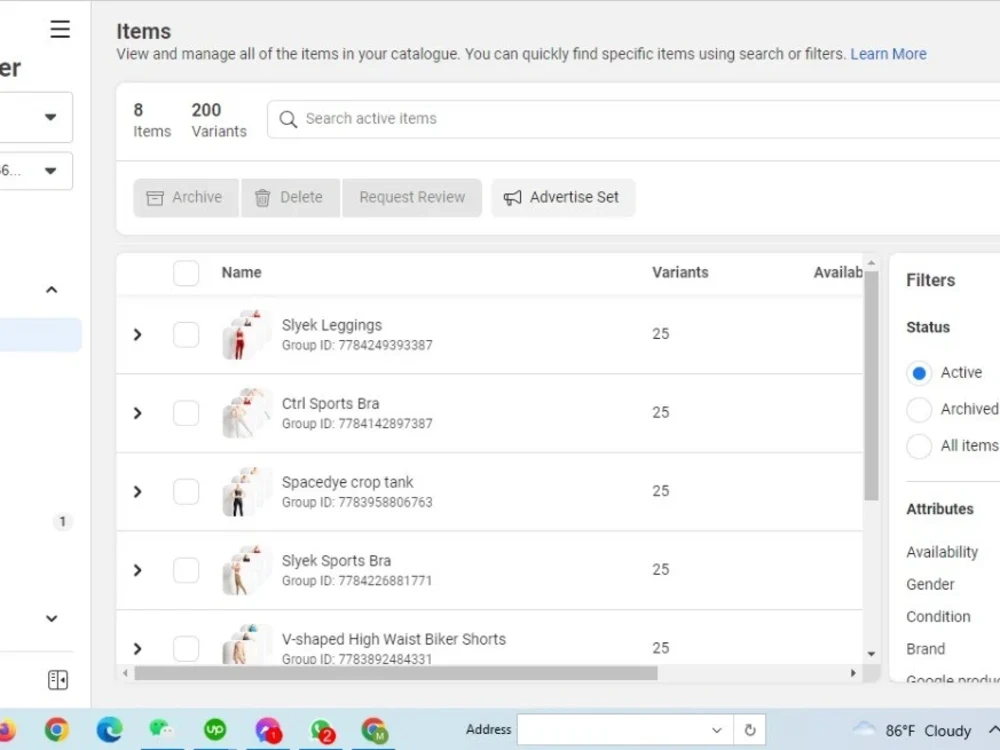The height and width of the screenshot is (750, 1000).
Task: Click table scroll down arrow
Action: pos(871,654)
